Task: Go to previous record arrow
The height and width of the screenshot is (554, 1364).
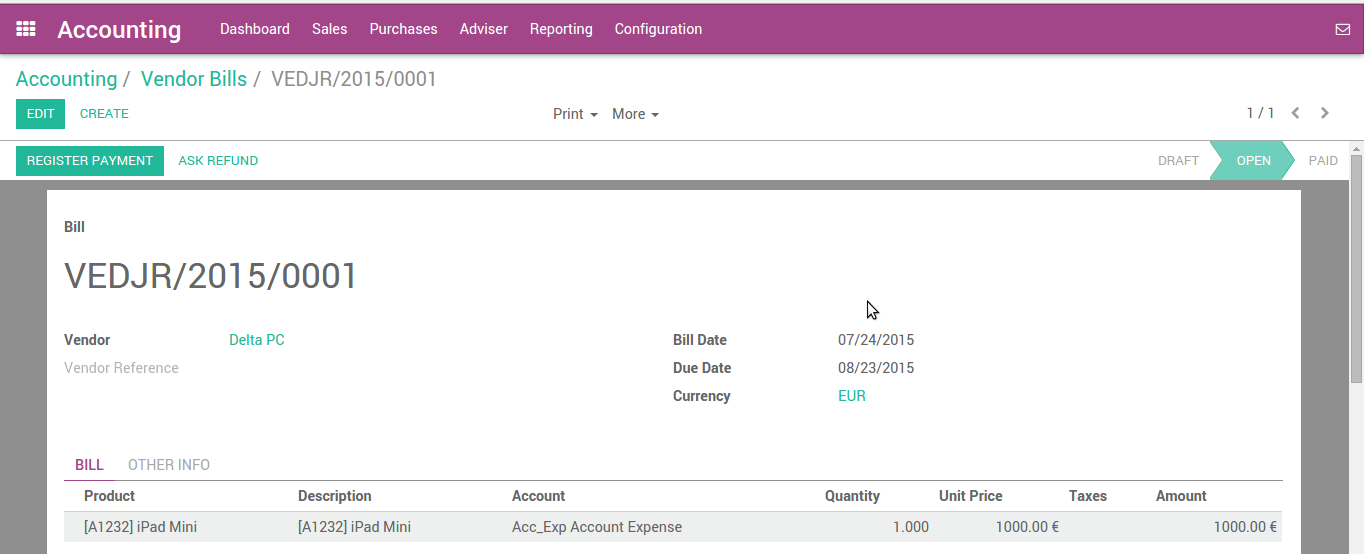Action: pyautogui.click(x=1296, y=113)
